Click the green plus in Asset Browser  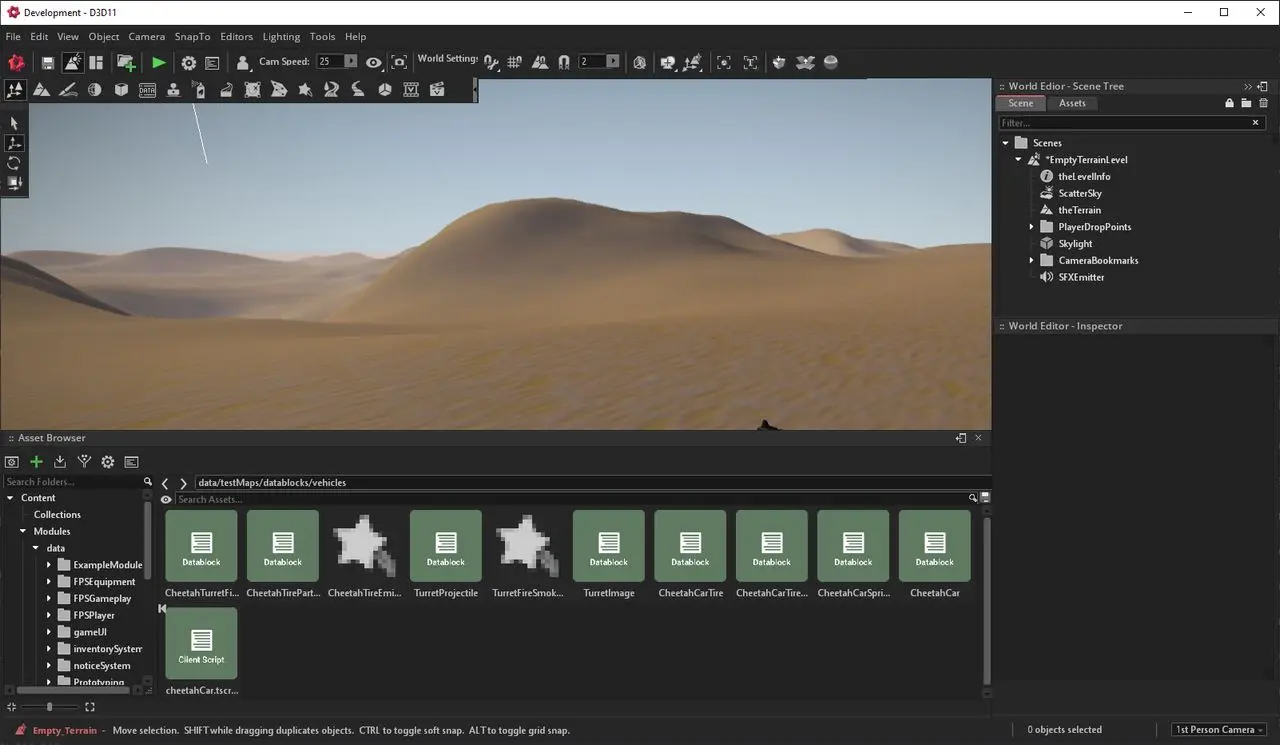click(x=36, y=462)
